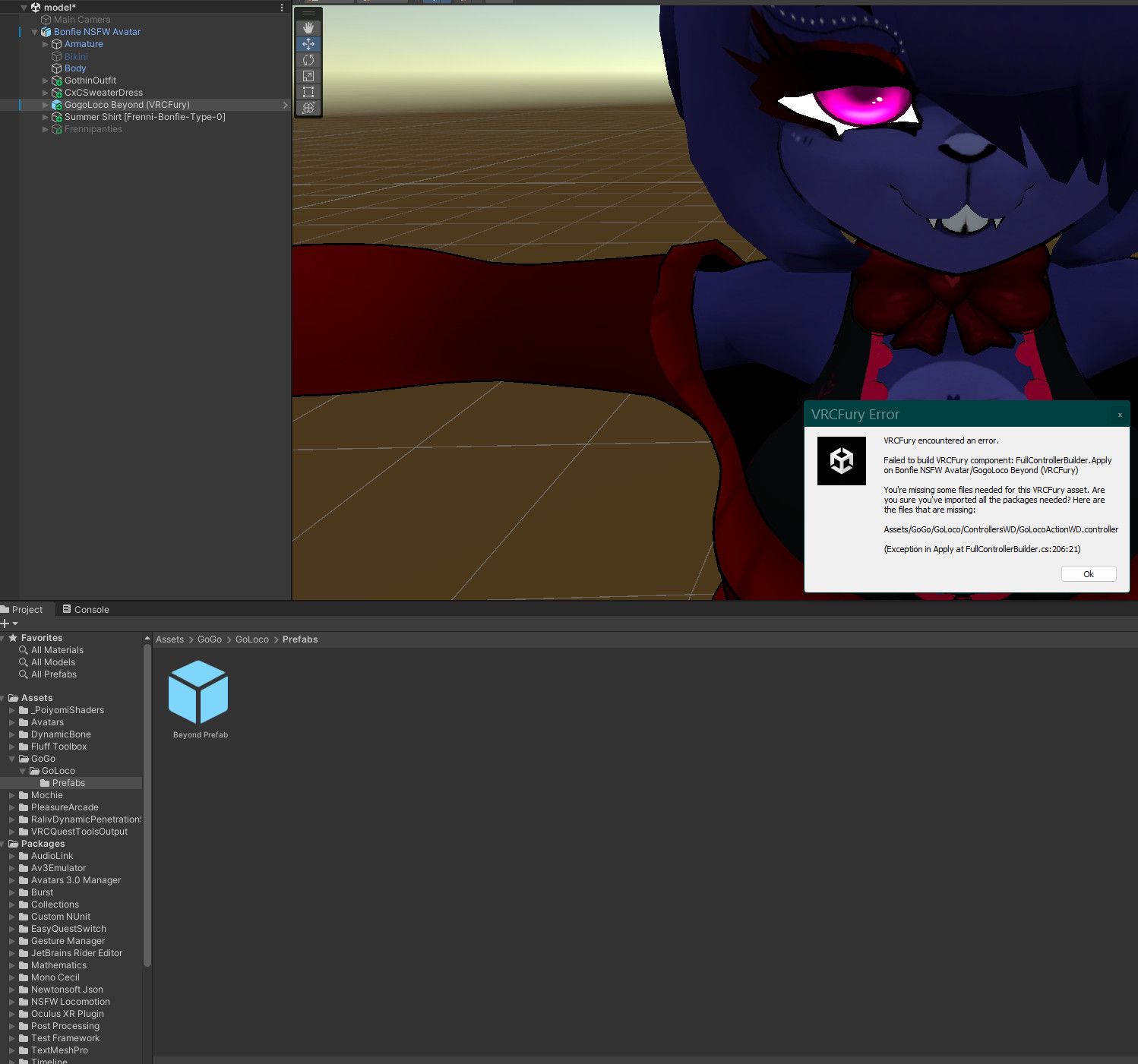This screenshot has width=1138, height=1064.
Task: Expand the Frennipanties object
Action: (45, 129)
